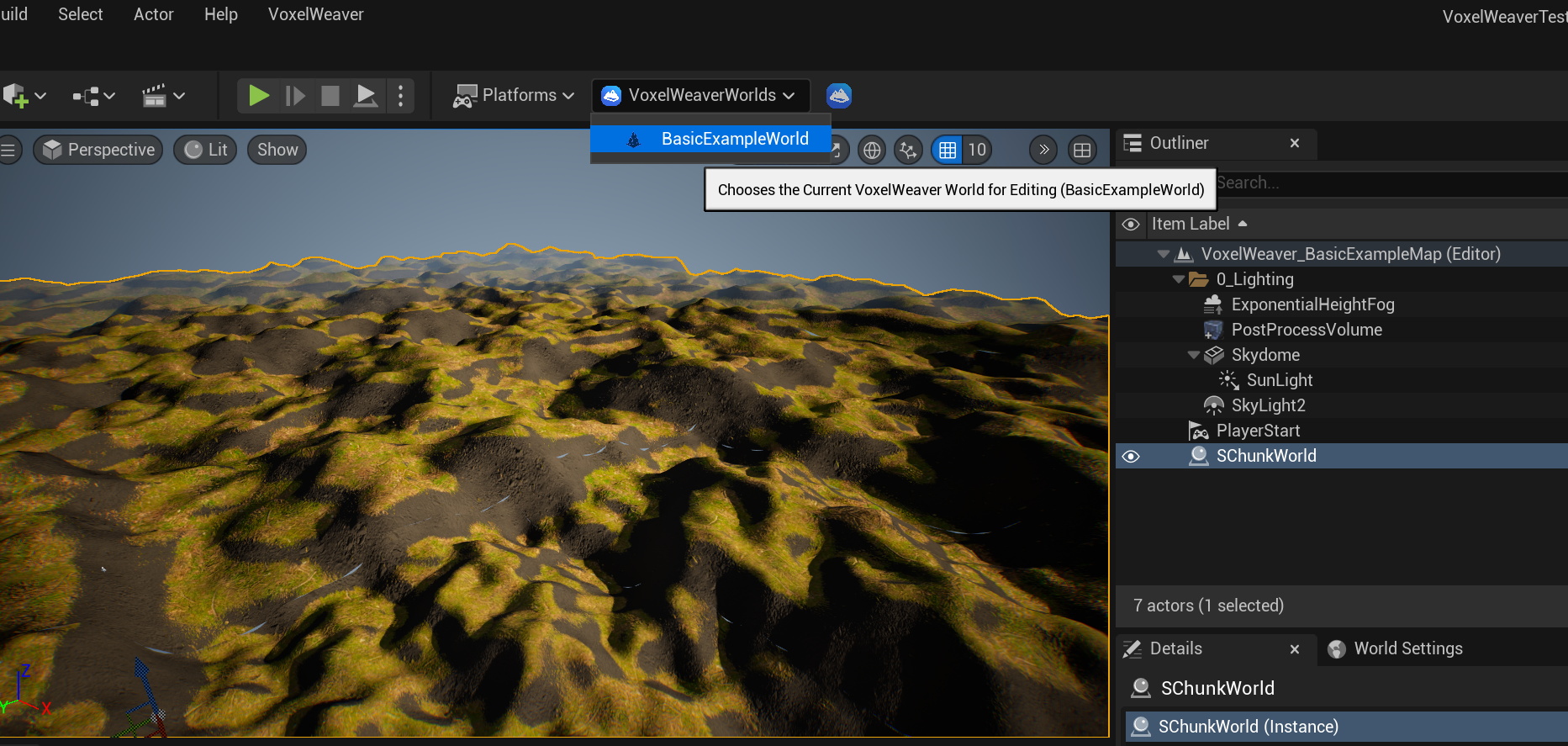Select SChunkWorld in the Outliner
Image resolution: width=1568 pixels, height=746 pixels.
[x=1342, y=456]
